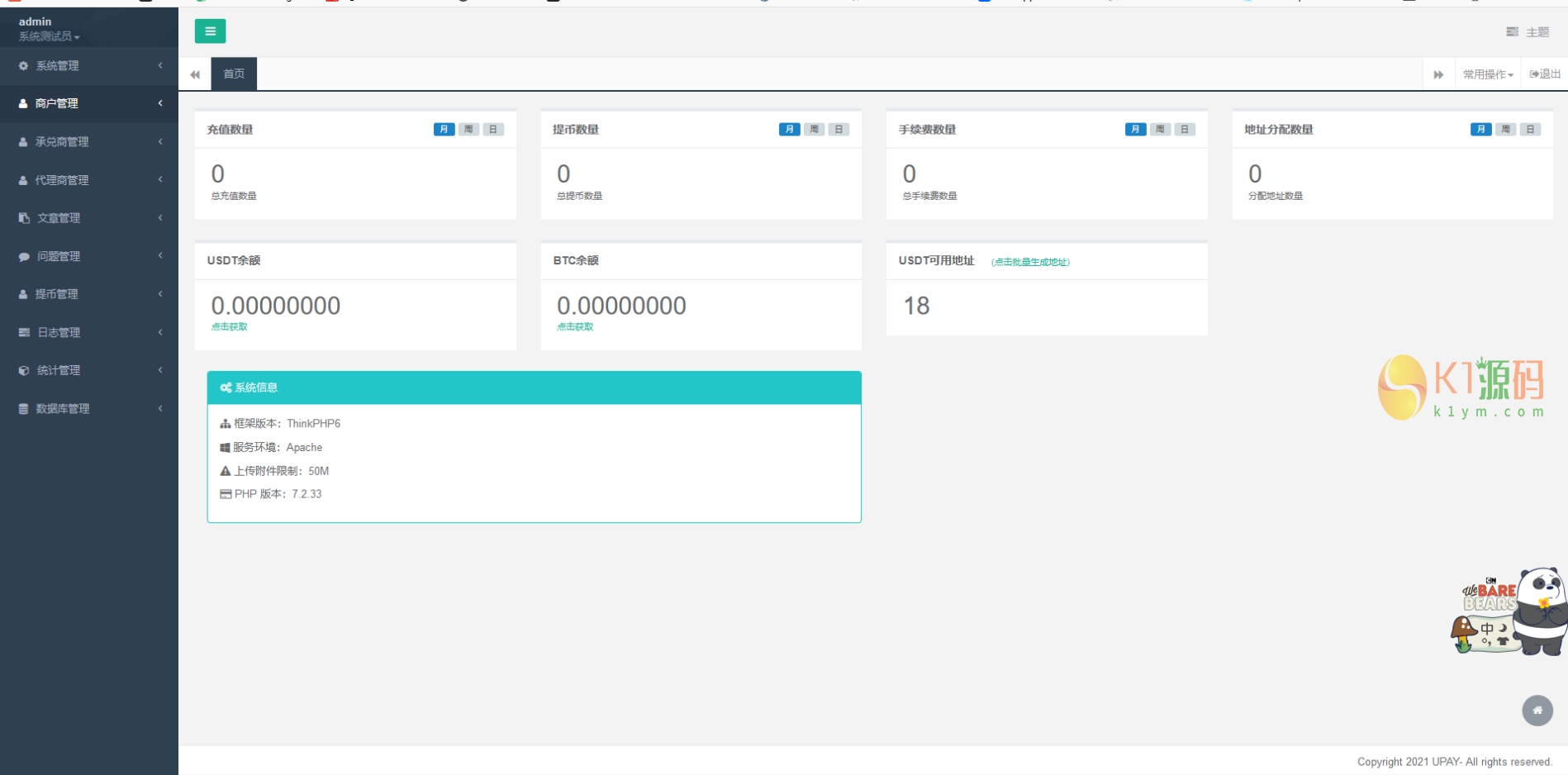Open the 统计管理 menu label
The width and height of the screenshot is (1568, 775).
59,371
